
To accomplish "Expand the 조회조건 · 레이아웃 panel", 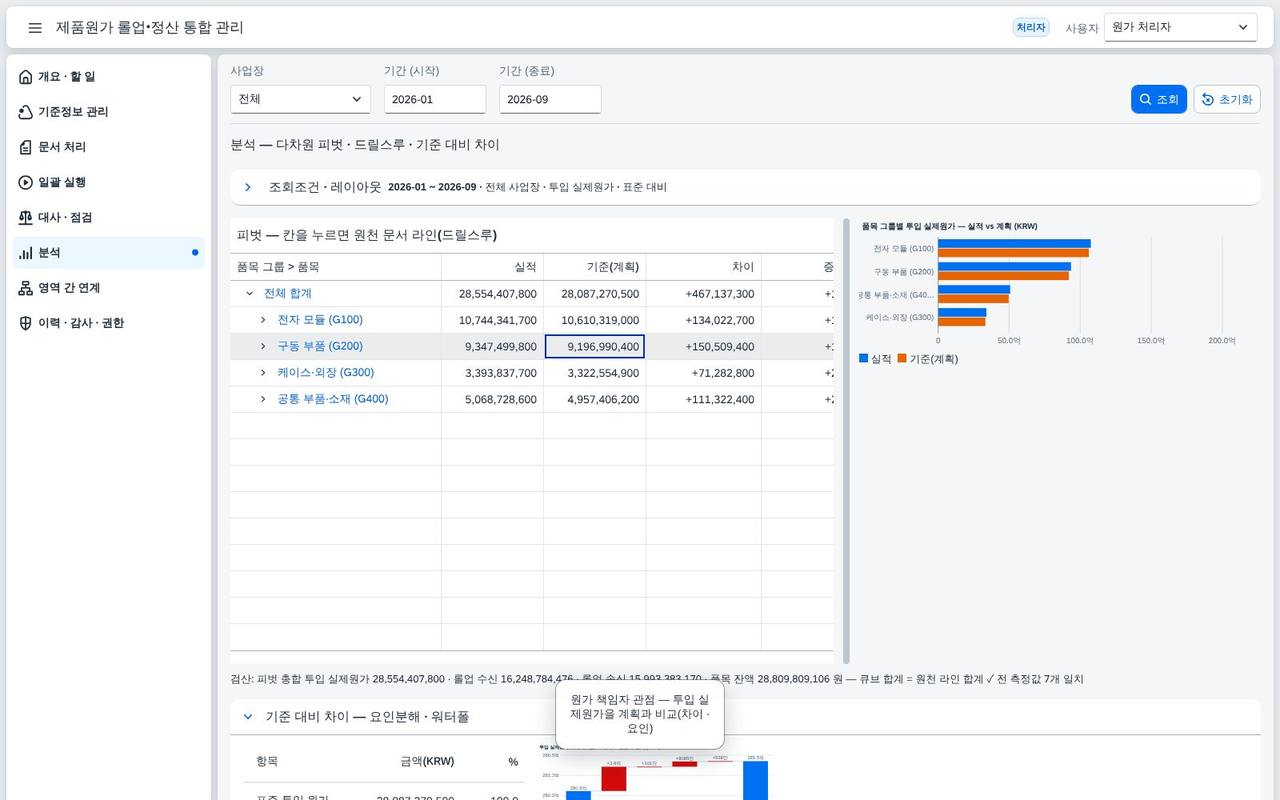I will (248, 187).
